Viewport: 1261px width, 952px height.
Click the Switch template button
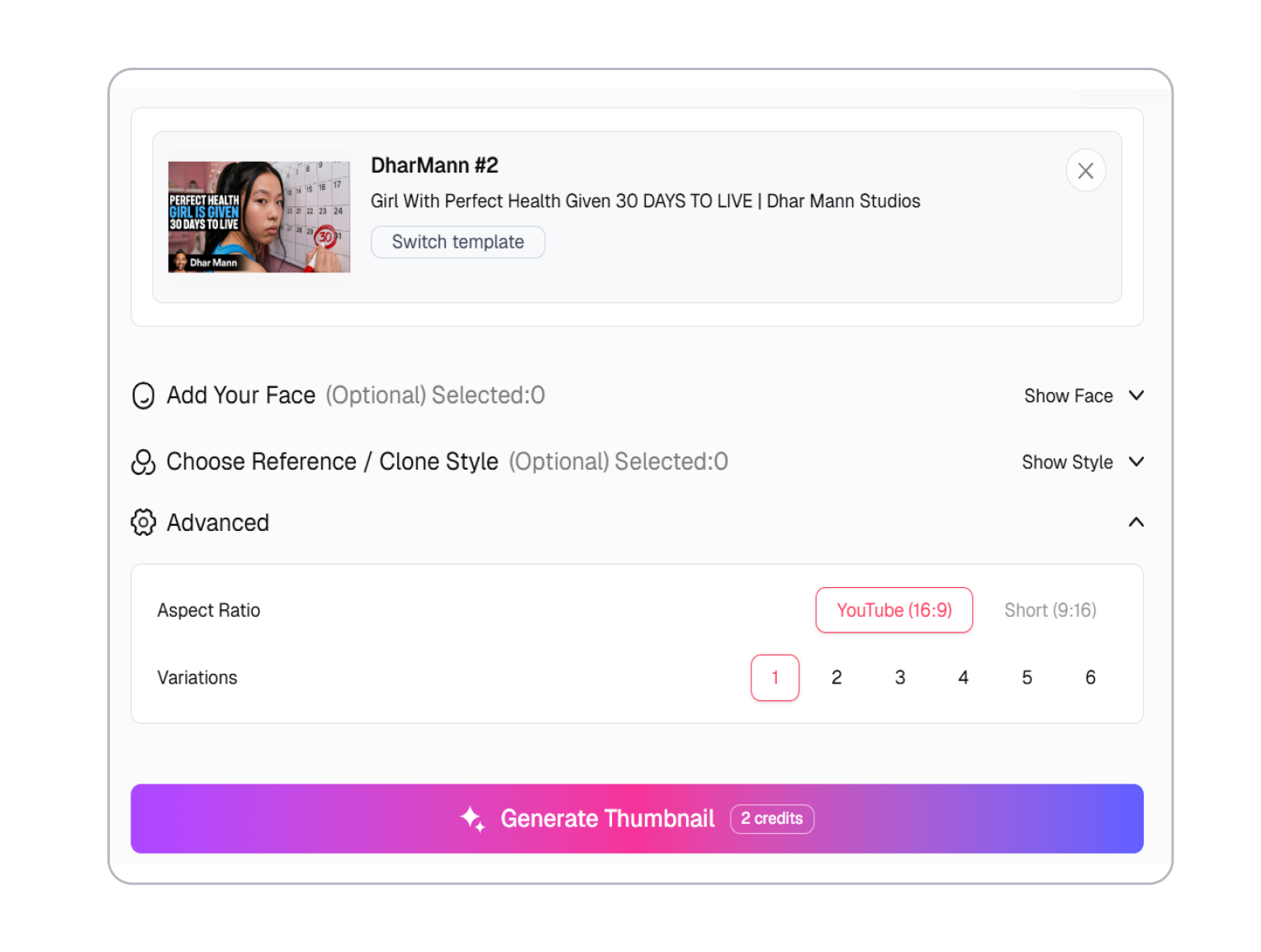click(x=457, y=242)
